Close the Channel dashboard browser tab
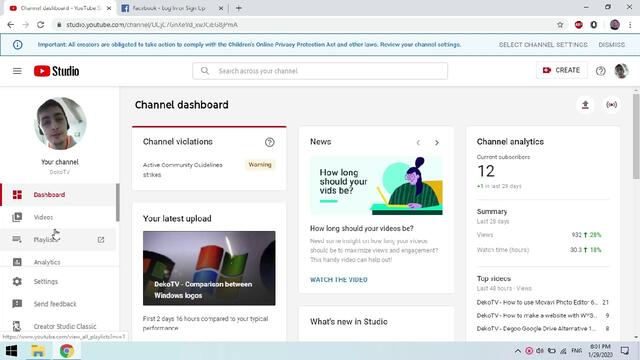 (x=109, y=8)
